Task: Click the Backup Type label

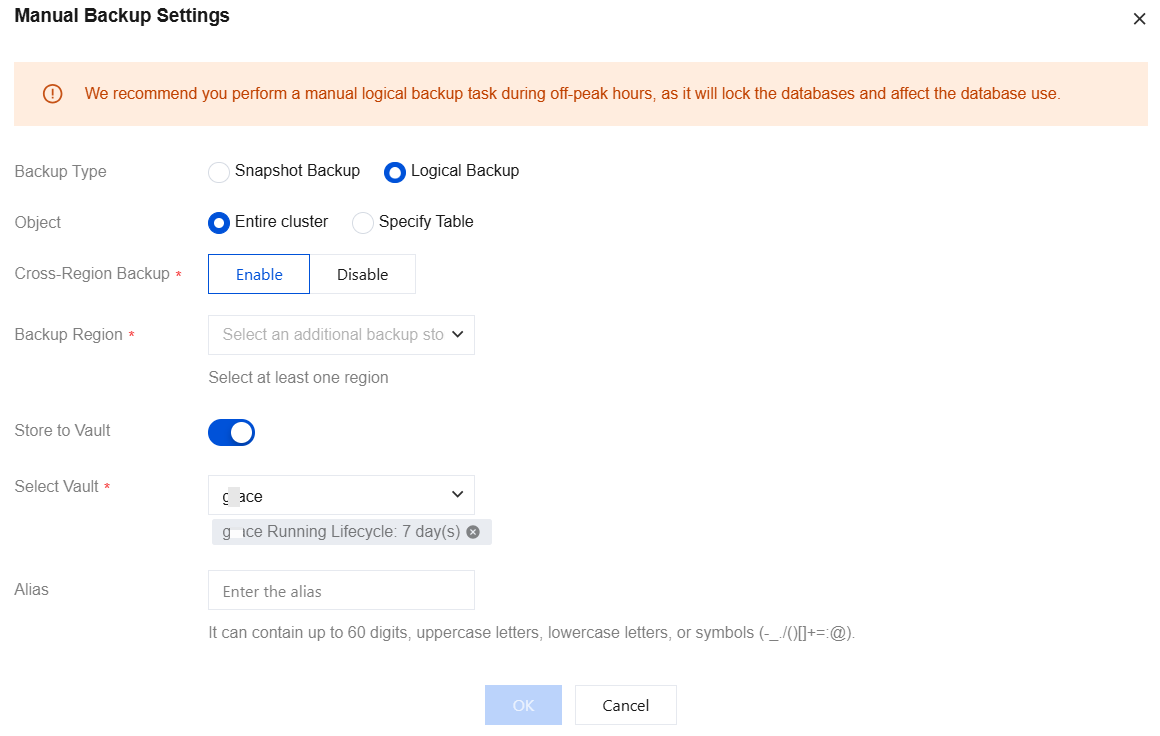Action: [60, 172]
